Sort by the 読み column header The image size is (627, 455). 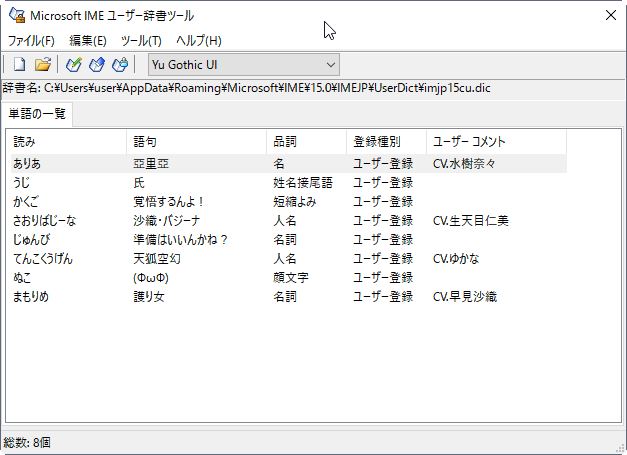tap(68, 142)
